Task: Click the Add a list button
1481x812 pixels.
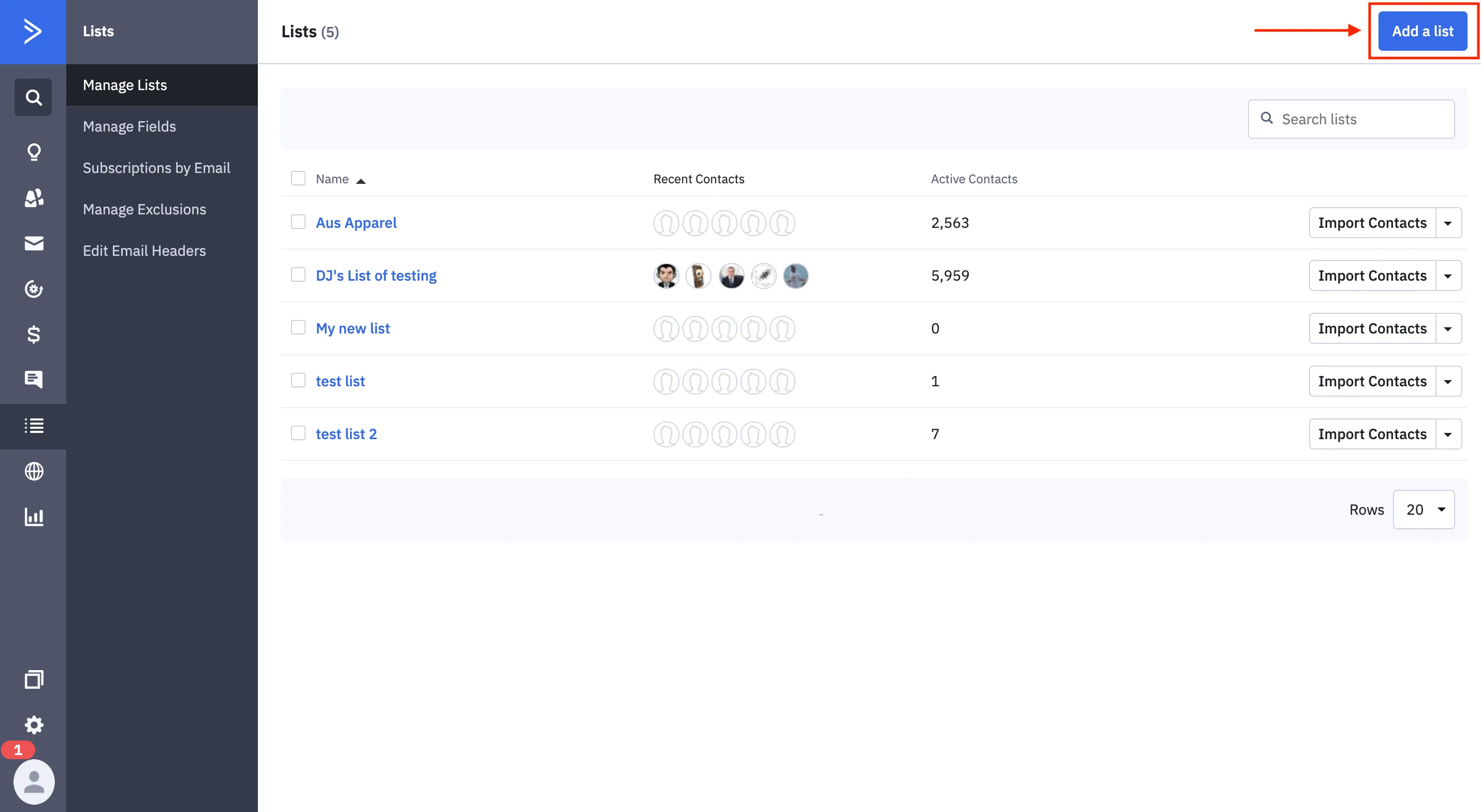Action: [1422, 31]
